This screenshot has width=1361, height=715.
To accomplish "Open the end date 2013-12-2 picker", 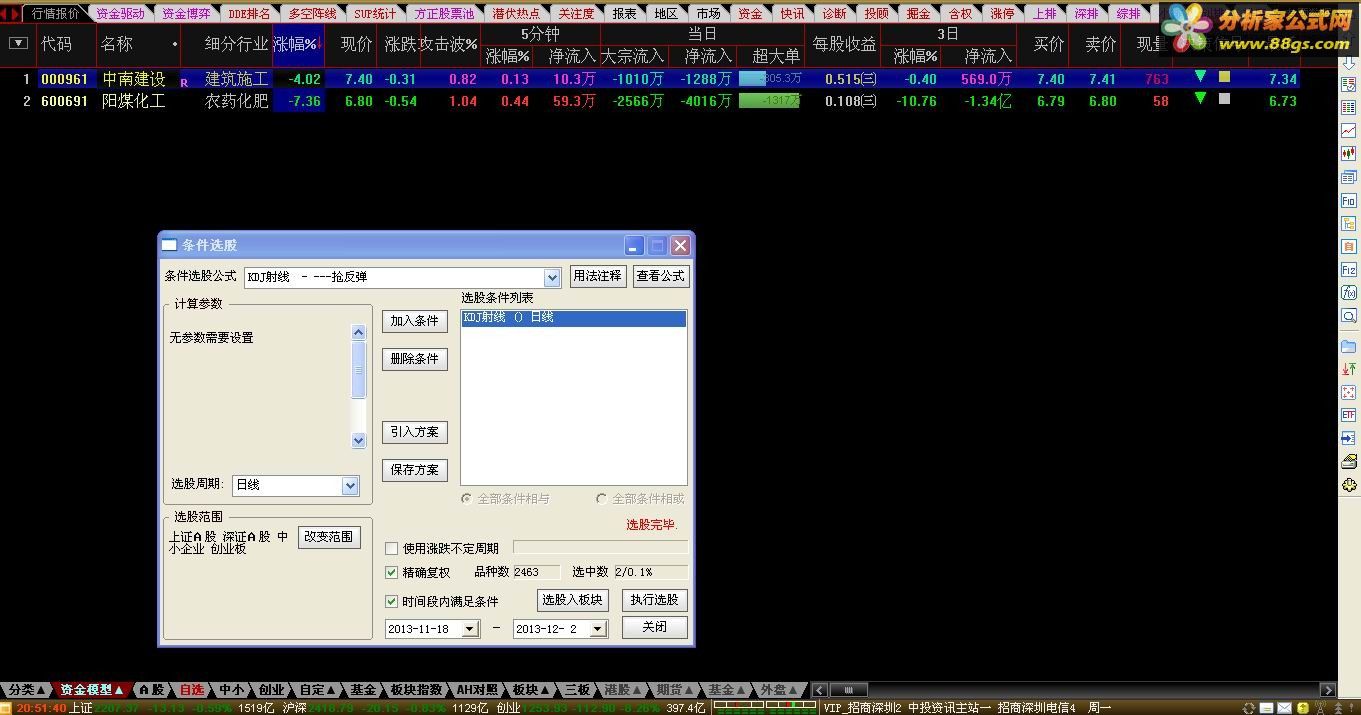I will [x=597, y=629].
